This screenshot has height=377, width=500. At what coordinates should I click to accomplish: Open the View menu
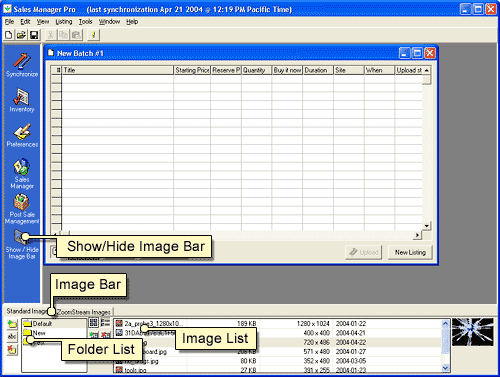pyautogui.click(x=43, y=22)
